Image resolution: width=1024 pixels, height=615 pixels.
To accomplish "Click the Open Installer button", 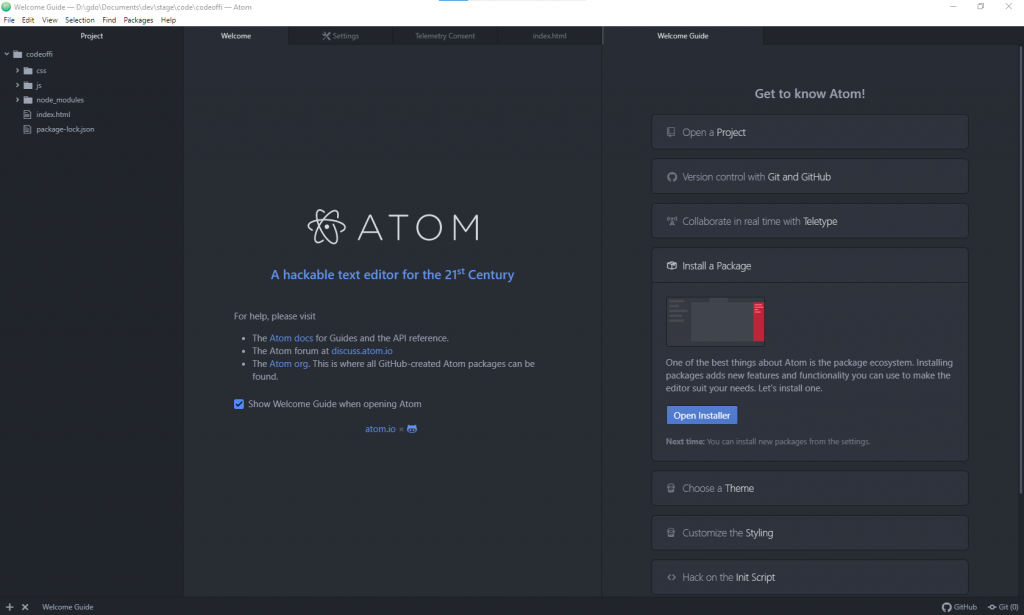I will click(701, 415).
